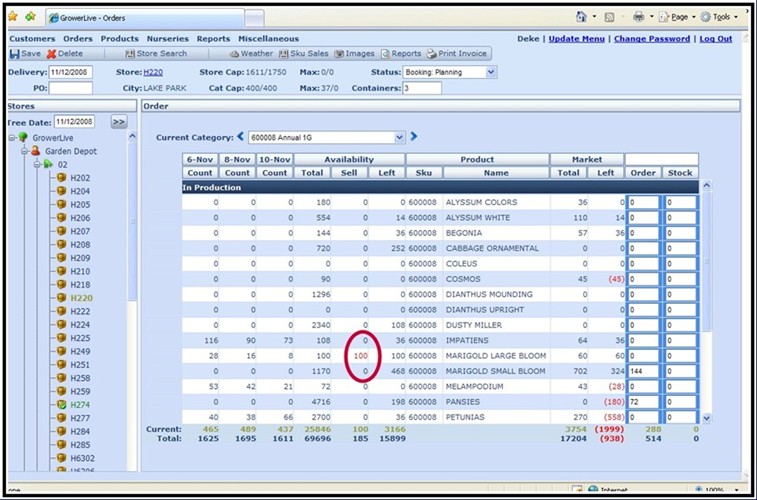Open the Nurseries menu
757x500 pixels.
tap(167, 39)
